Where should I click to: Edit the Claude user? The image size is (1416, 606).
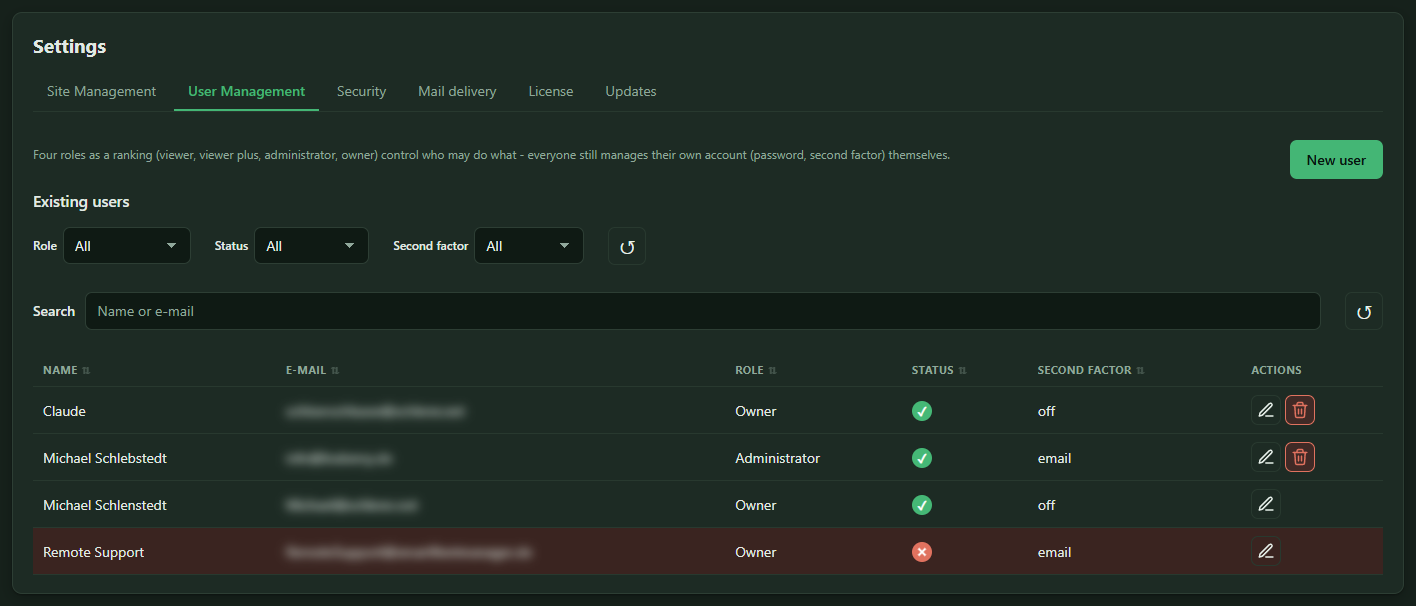click(1266, 410)
